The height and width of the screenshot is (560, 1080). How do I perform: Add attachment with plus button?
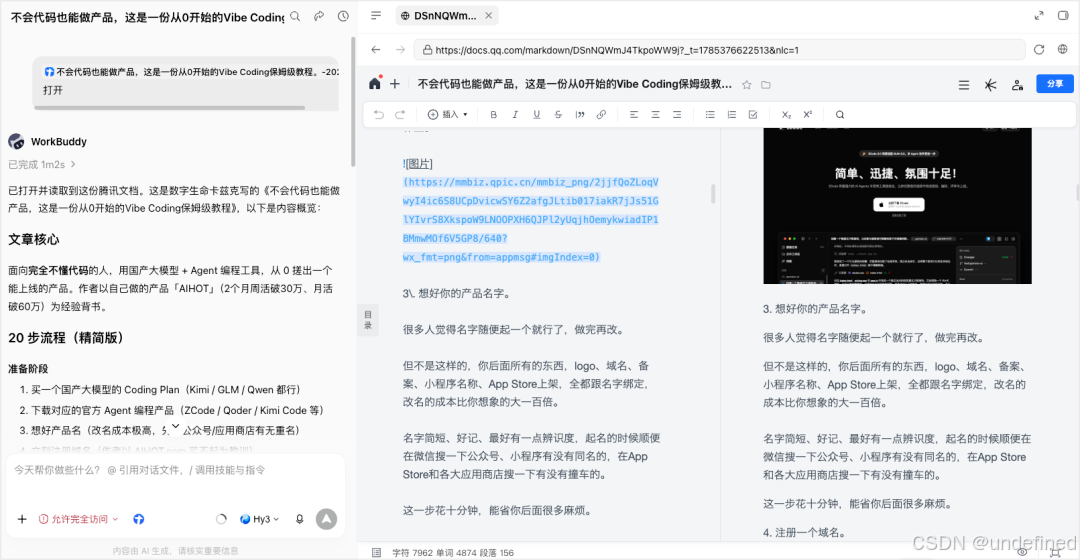coord(22,519)
